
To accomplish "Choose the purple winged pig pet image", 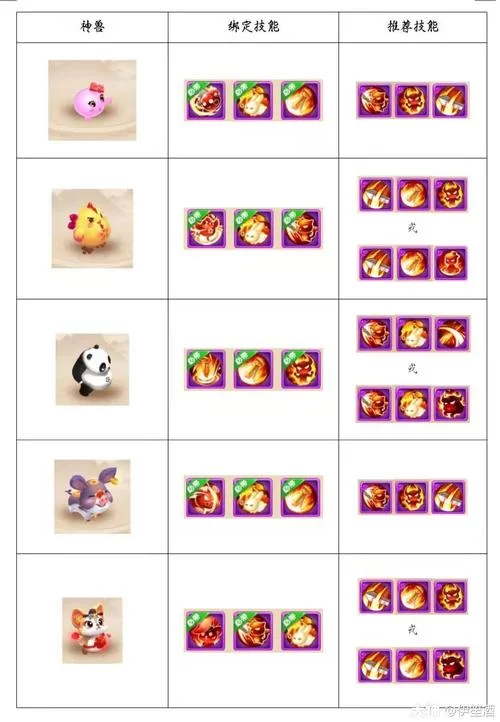I will pos(92,496).
